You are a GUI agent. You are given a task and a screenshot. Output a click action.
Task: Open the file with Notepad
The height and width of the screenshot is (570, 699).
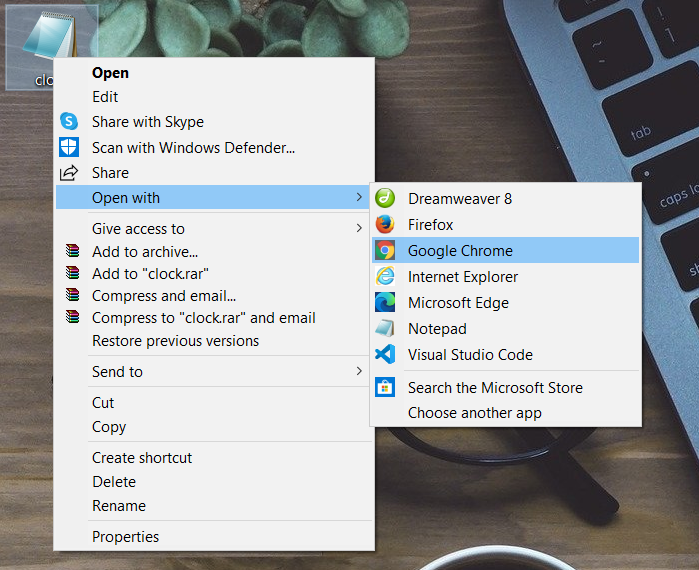coord(506,328)
